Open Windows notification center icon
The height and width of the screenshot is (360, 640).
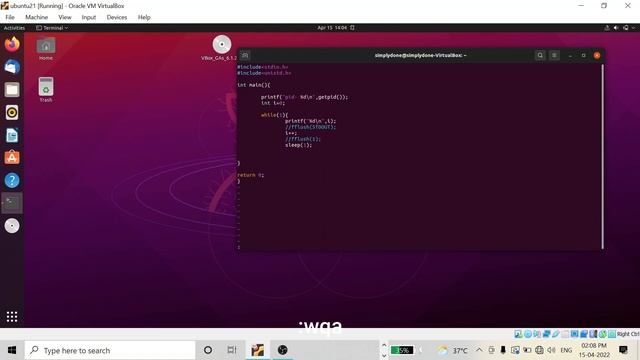[x=623, y=350]
